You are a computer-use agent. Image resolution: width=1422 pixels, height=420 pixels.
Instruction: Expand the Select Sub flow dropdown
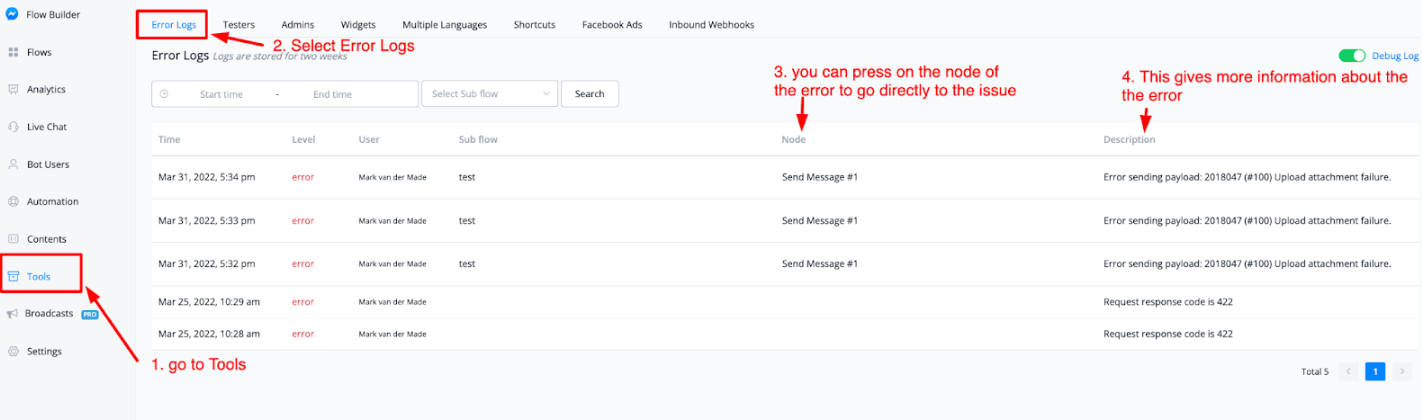[489, 94]
